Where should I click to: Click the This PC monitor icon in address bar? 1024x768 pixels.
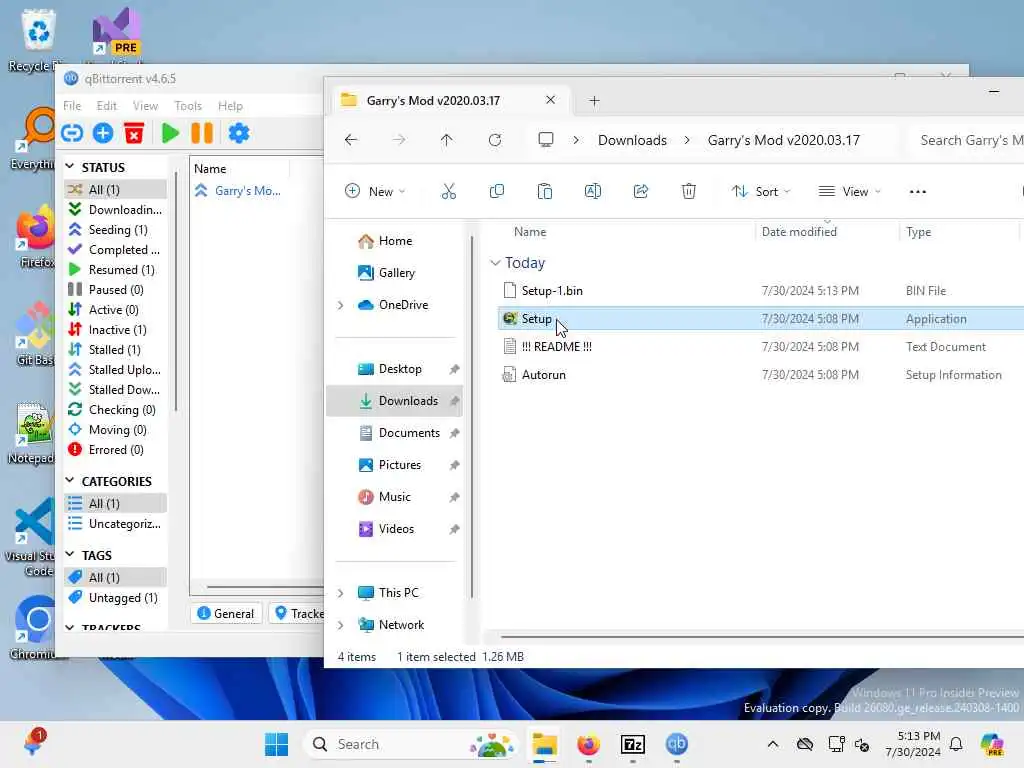click(x=546, y=140)
